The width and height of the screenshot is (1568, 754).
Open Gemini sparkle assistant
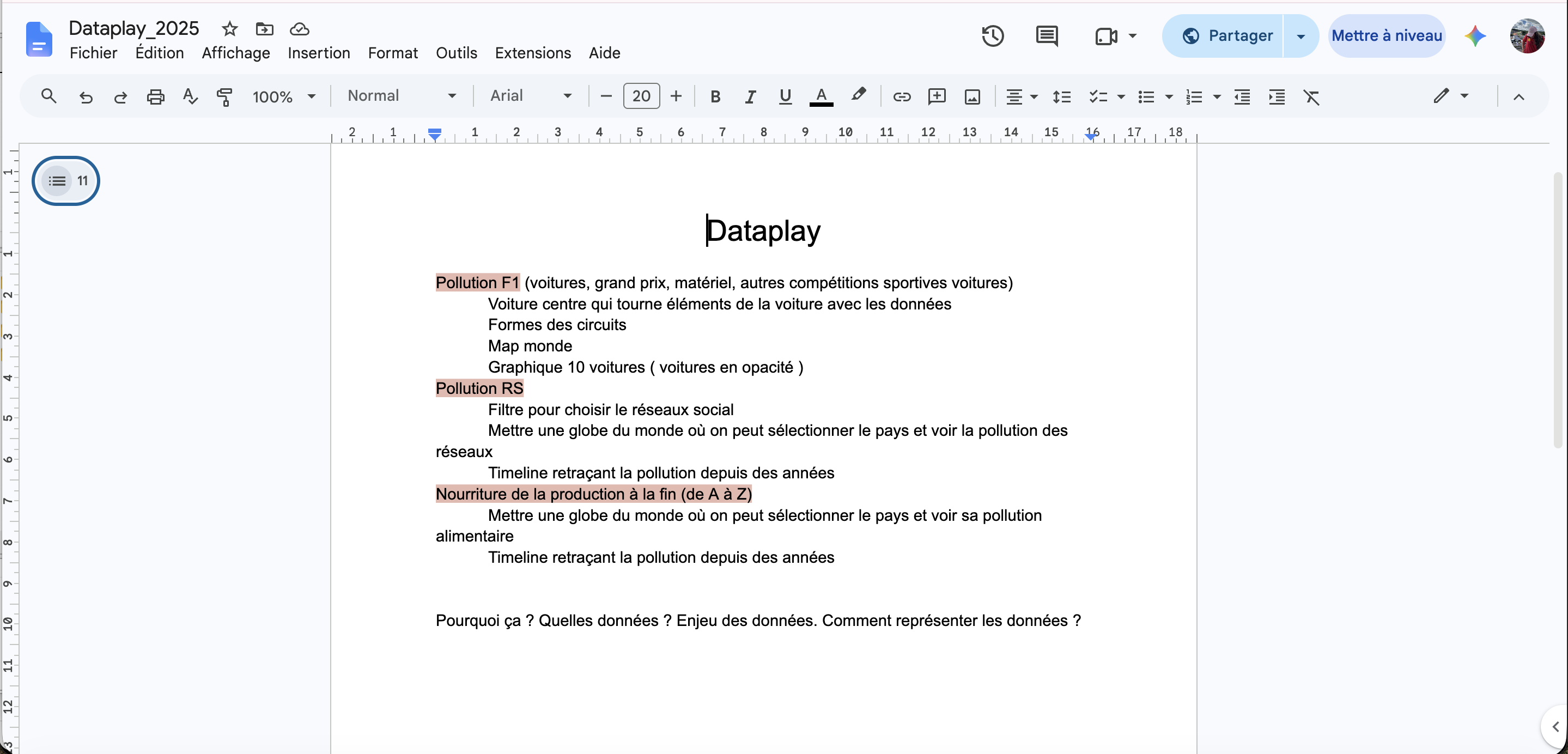(1475, 36)
